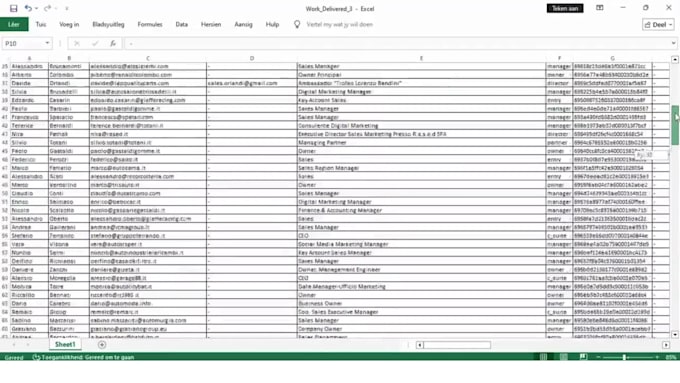Select the Business Owner cell
680x383 pixels.
[x=421, y=304]
